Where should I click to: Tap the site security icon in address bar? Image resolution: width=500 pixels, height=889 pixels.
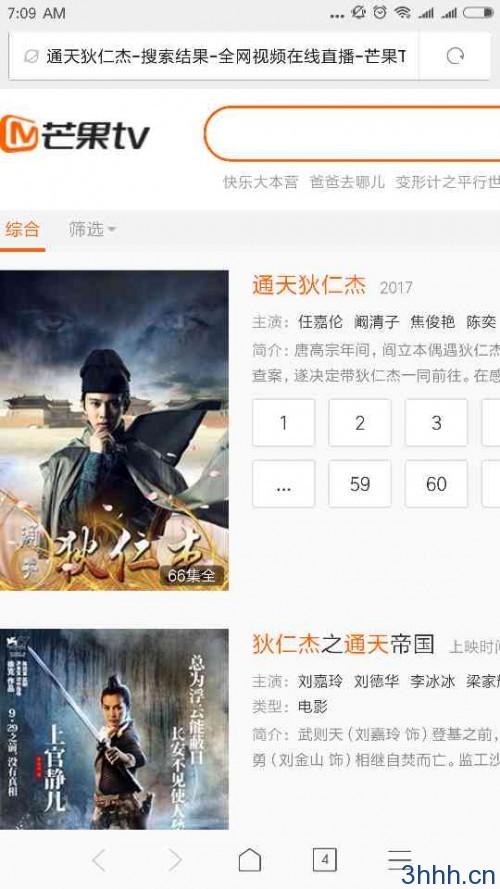pyautogui.click(x=31, y=56)
